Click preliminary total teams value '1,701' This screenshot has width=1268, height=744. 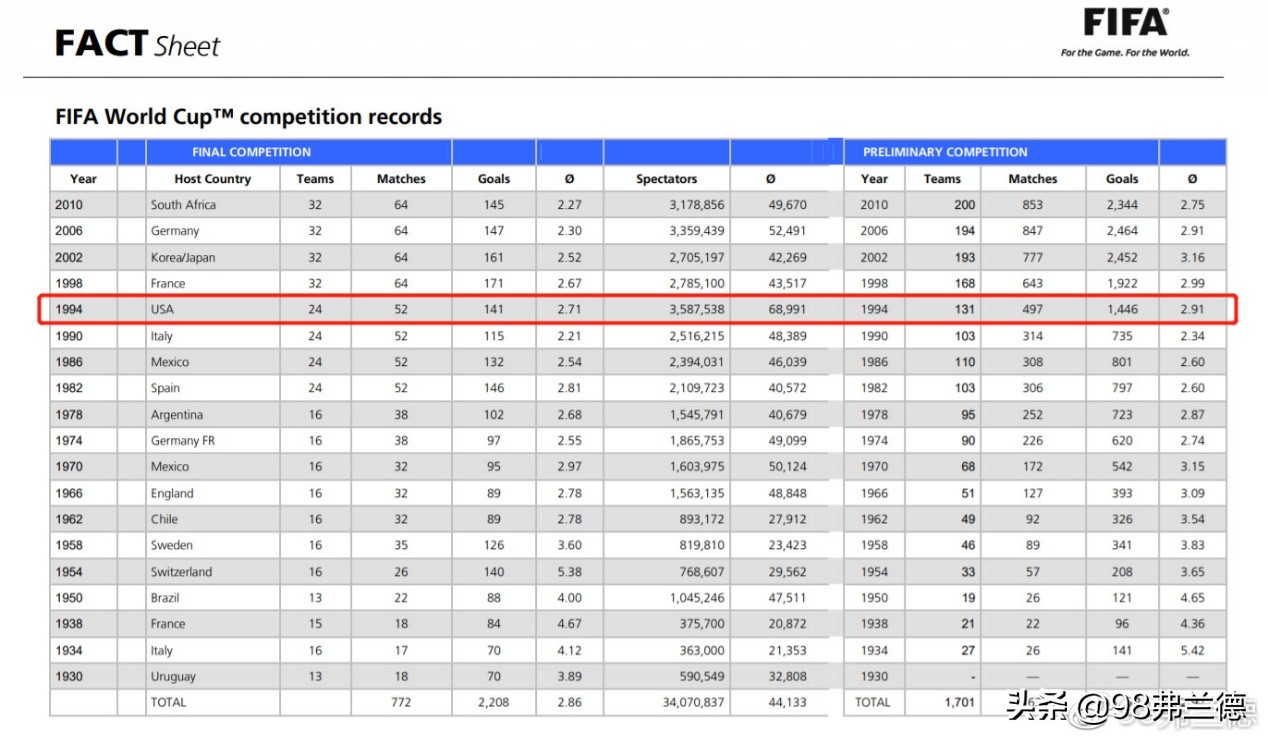point(959,703)
